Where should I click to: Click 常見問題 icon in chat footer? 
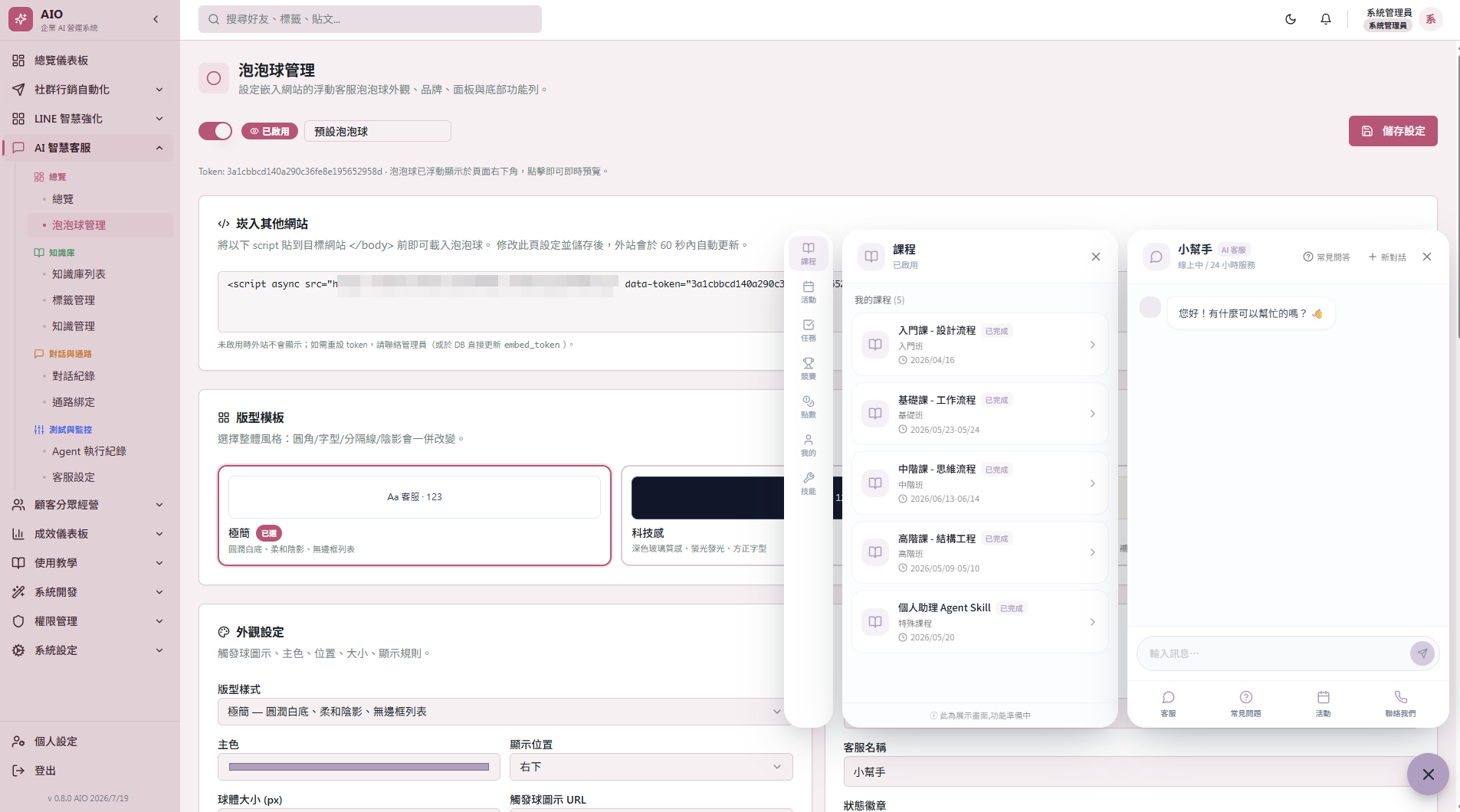pyautogui.click(x=1246, y=702)
